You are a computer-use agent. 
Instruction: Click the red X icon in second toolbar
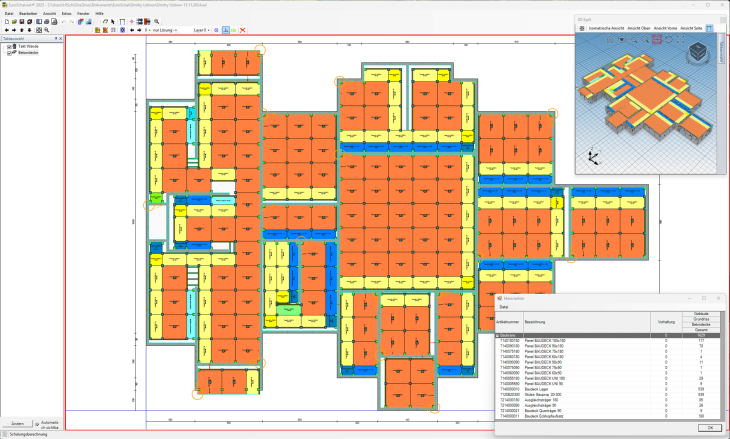[243, 30]
